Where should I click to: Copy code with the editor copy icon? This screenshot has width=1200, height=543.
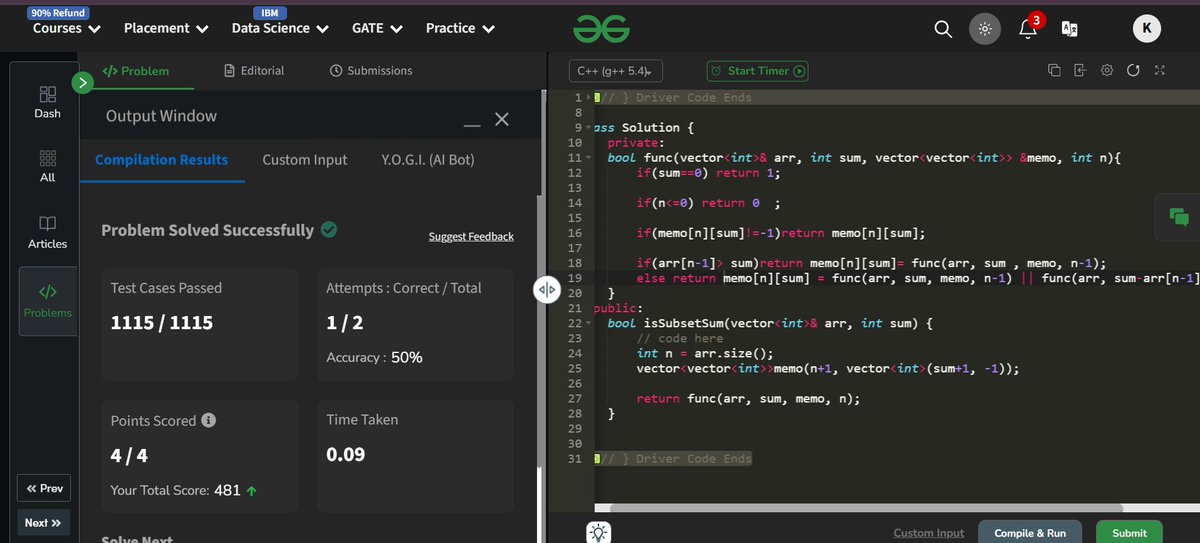coord(1054,70)
